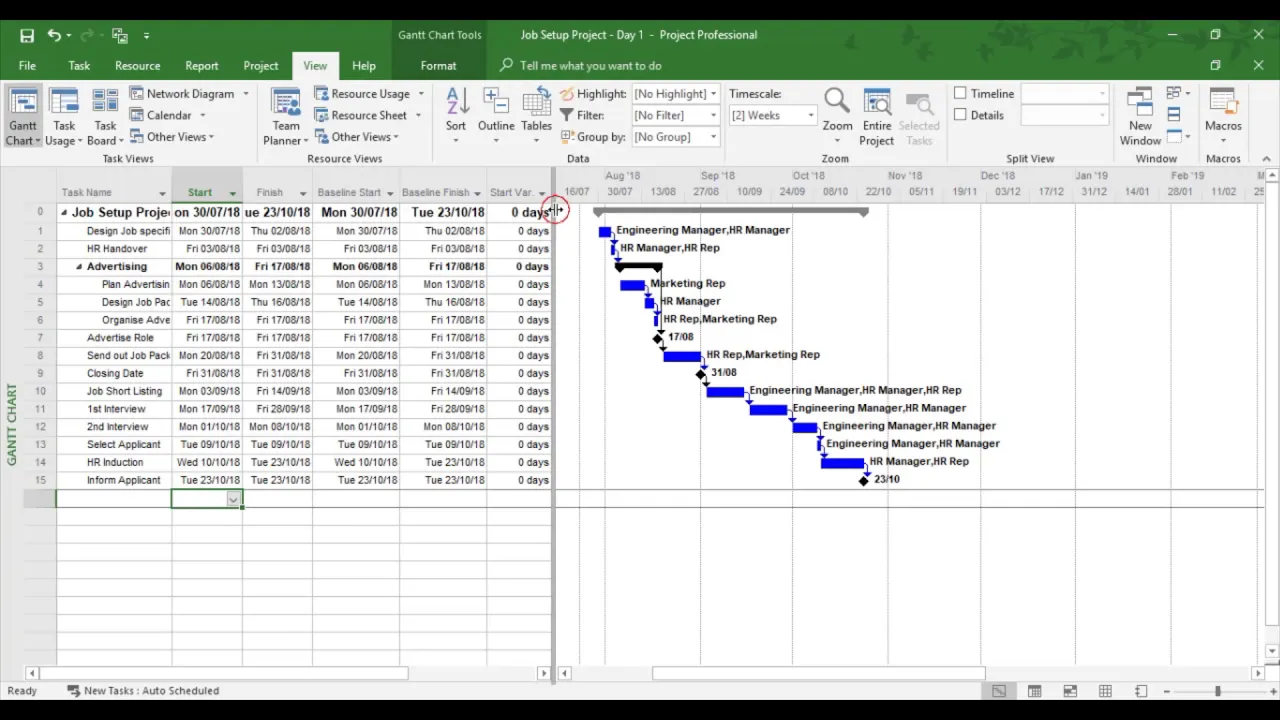The width and height of the screenshot is (1280, 720).
Task: Select the HR Induction task name cell
Action: click(x=113, y=462)
